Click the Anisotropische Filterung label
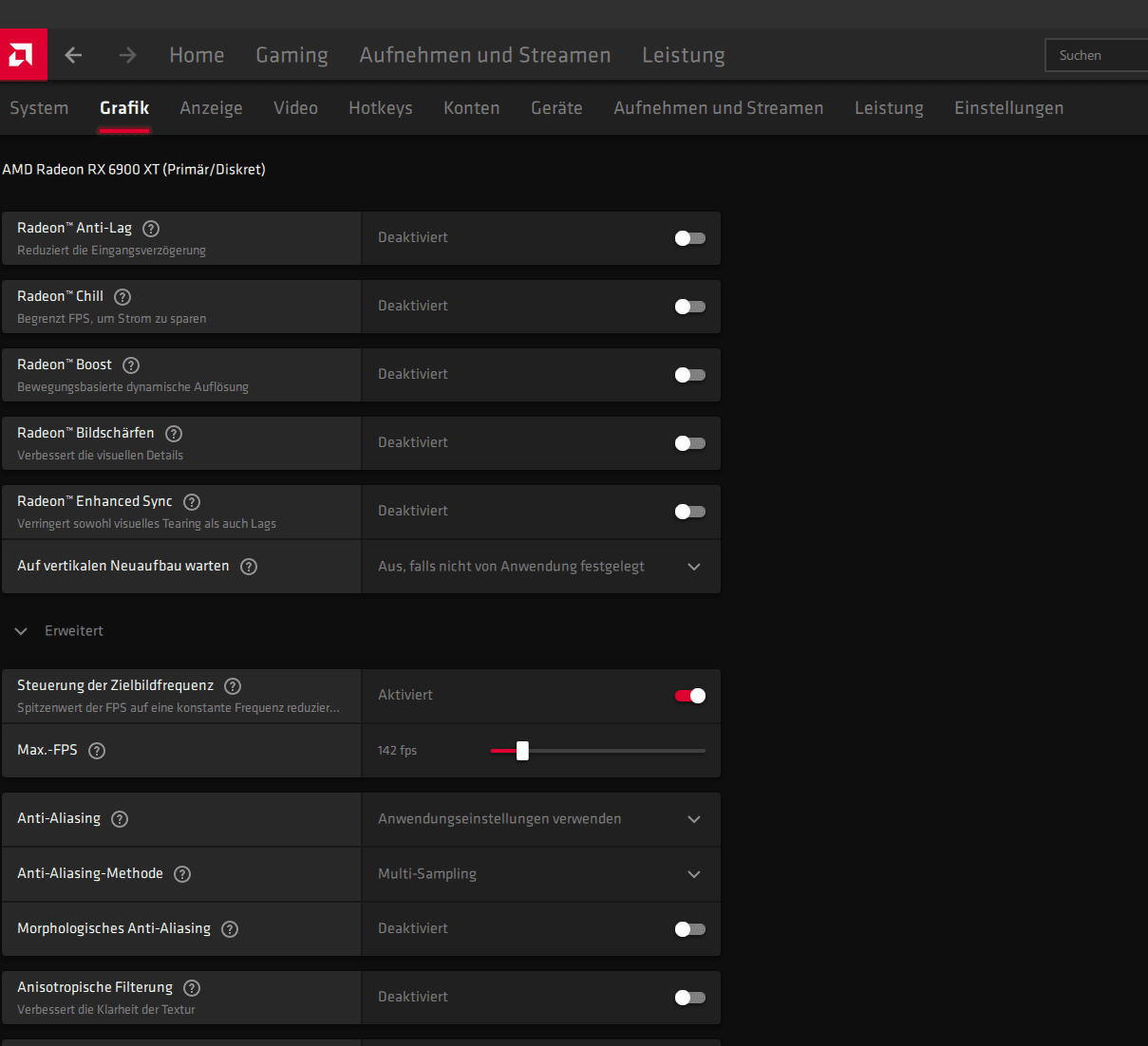Screen dimensions: 1148x1046 [x=95, y=988]
